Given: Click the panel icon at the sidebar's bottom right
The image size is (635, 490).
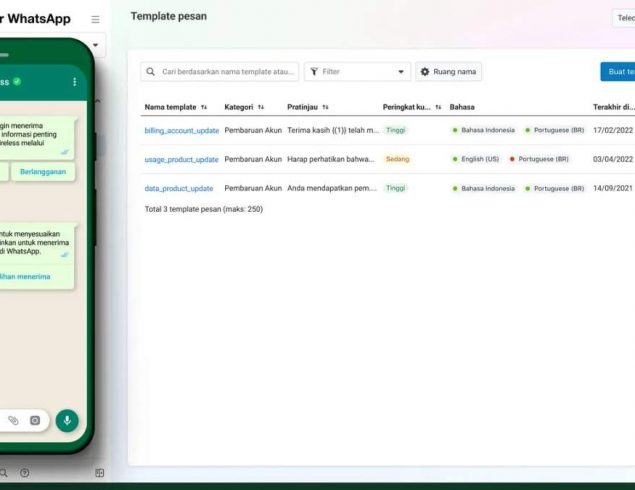Looking at the screenshot, I should [99, 472].
